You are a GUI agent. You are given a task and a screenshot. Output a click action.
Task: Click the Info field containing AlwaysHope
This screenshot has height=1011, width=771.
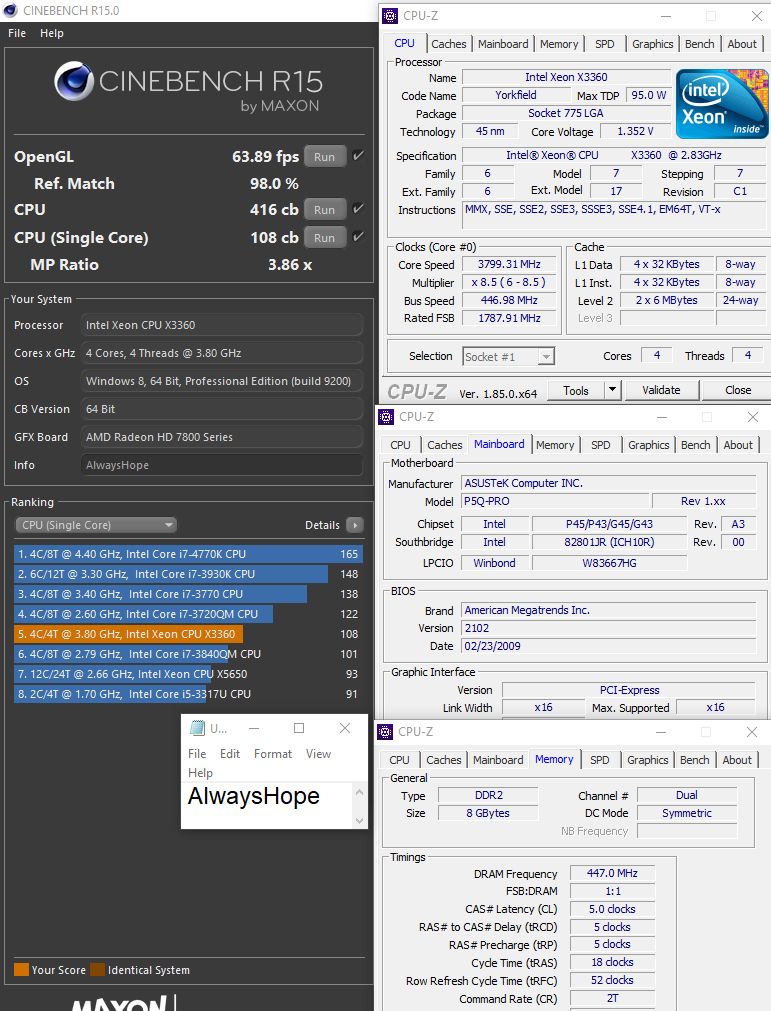click(222, 465)
